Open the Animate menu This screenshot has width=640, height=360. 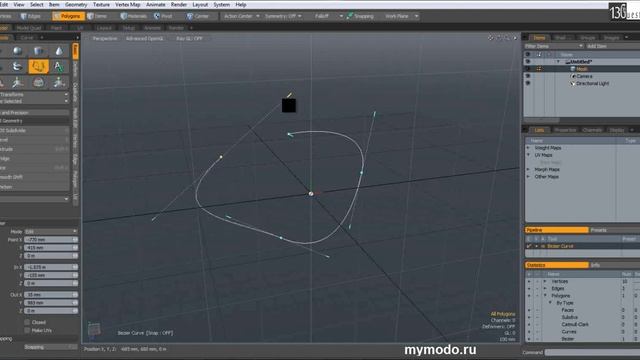point(156,4)
